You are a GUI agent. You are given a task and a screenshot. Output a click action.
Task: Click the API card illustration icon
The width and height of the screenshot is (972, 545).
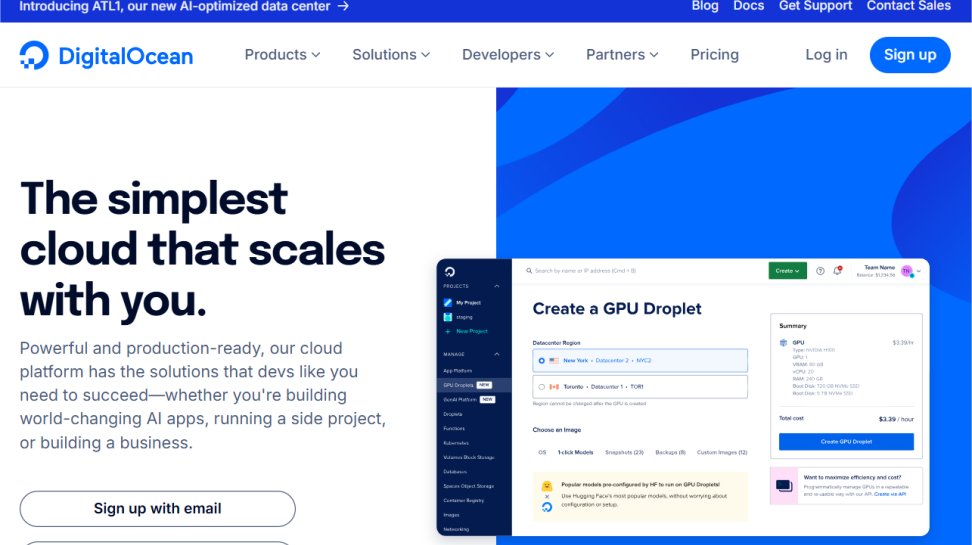[x=784, y=486]
